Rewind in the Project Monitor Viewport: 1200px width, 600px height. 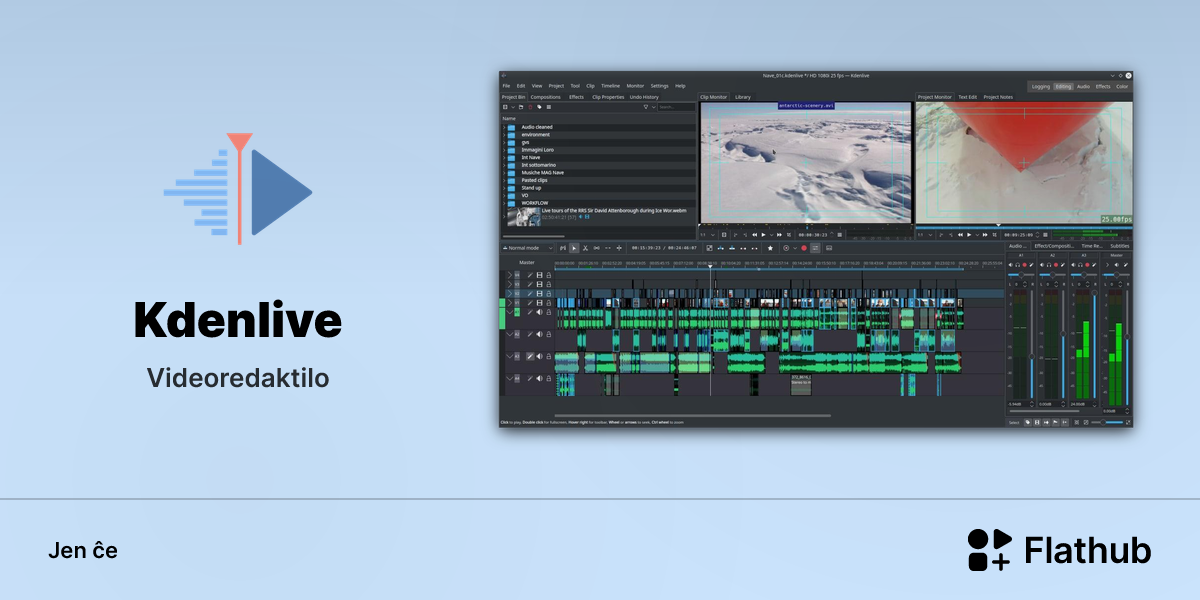click(960, 235)
